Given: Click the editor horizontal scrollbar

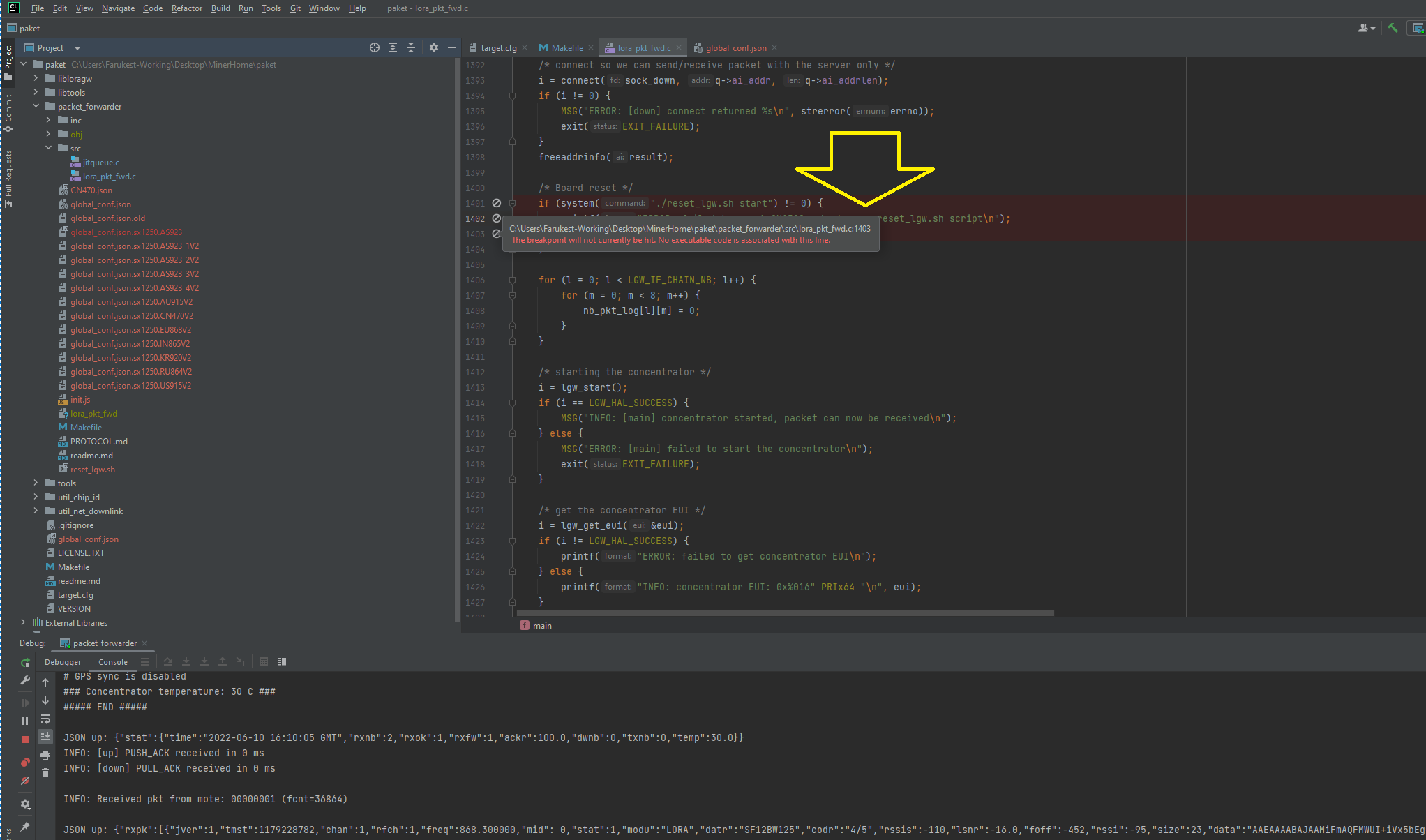Looking at the screenshot, I should pyautogui.click(x=785, y=614).
